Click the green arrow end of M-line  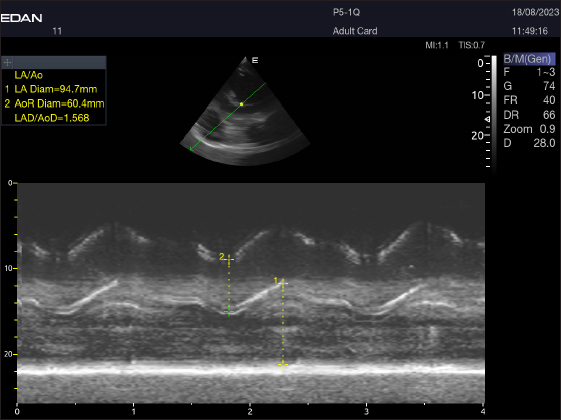[x=191, y=149]
